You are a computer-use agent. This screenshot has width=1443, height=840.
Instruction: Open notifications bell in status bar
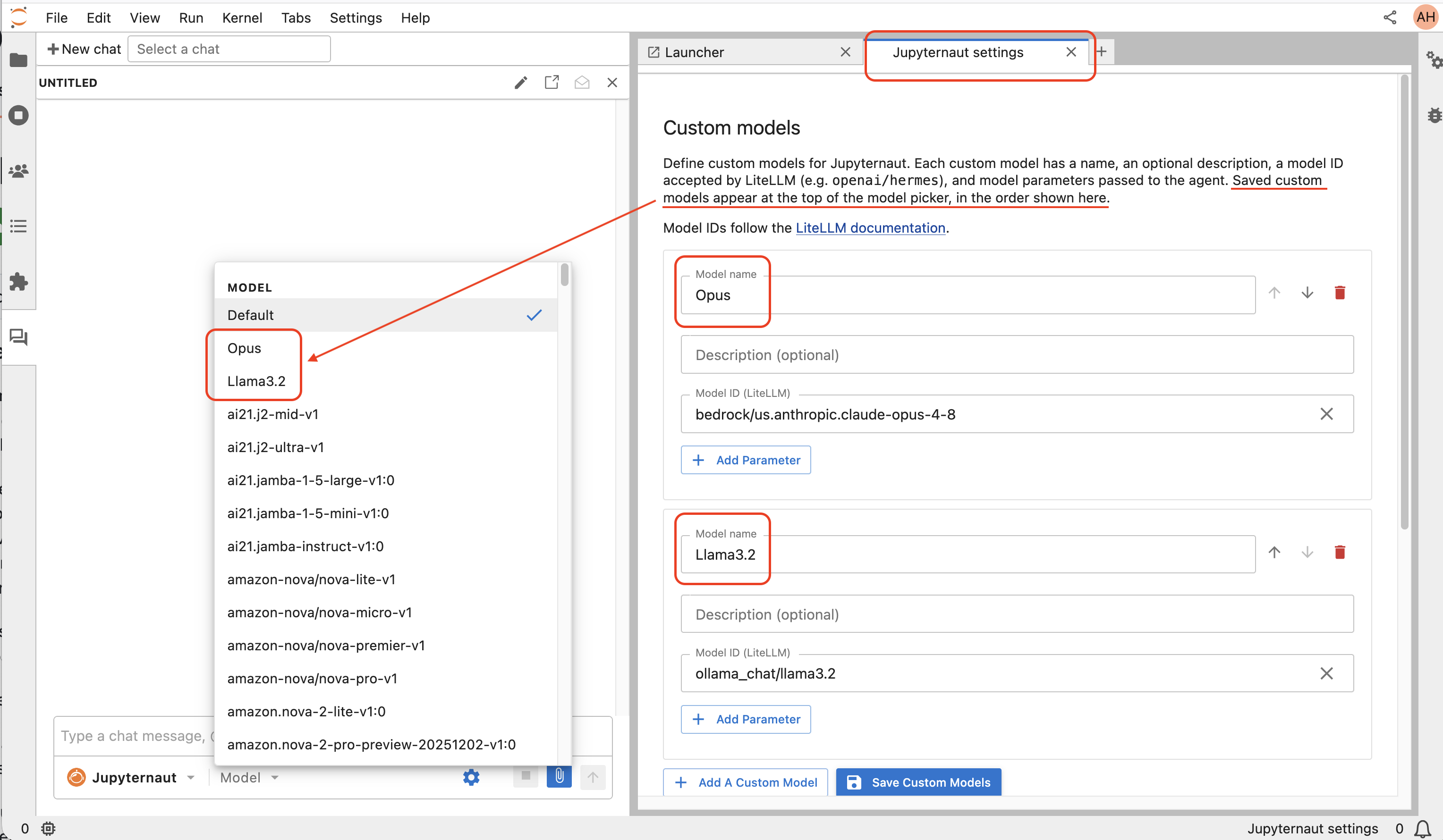coord(1423,829)
